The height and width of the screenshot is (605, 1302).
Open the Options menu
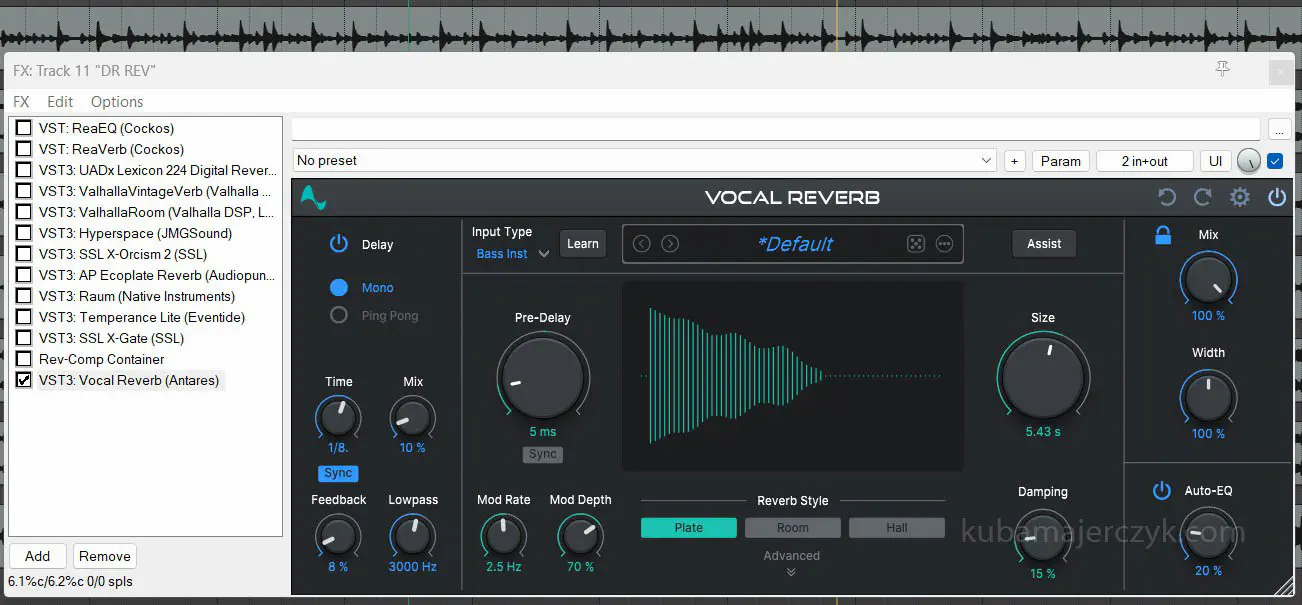117,102
